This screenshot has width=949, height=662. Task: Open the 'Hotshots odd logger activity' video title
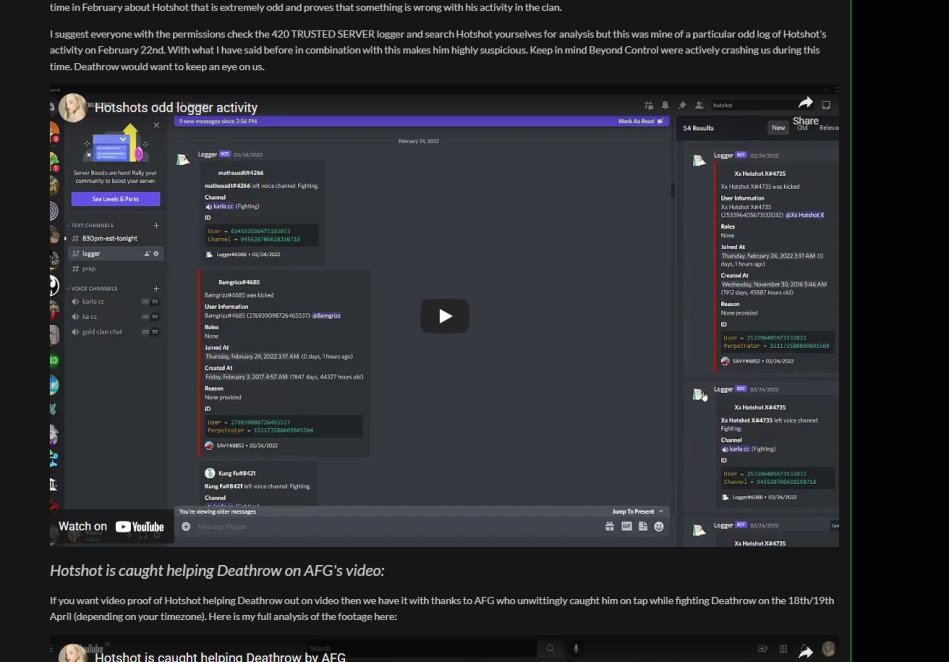tap(176, 107)
